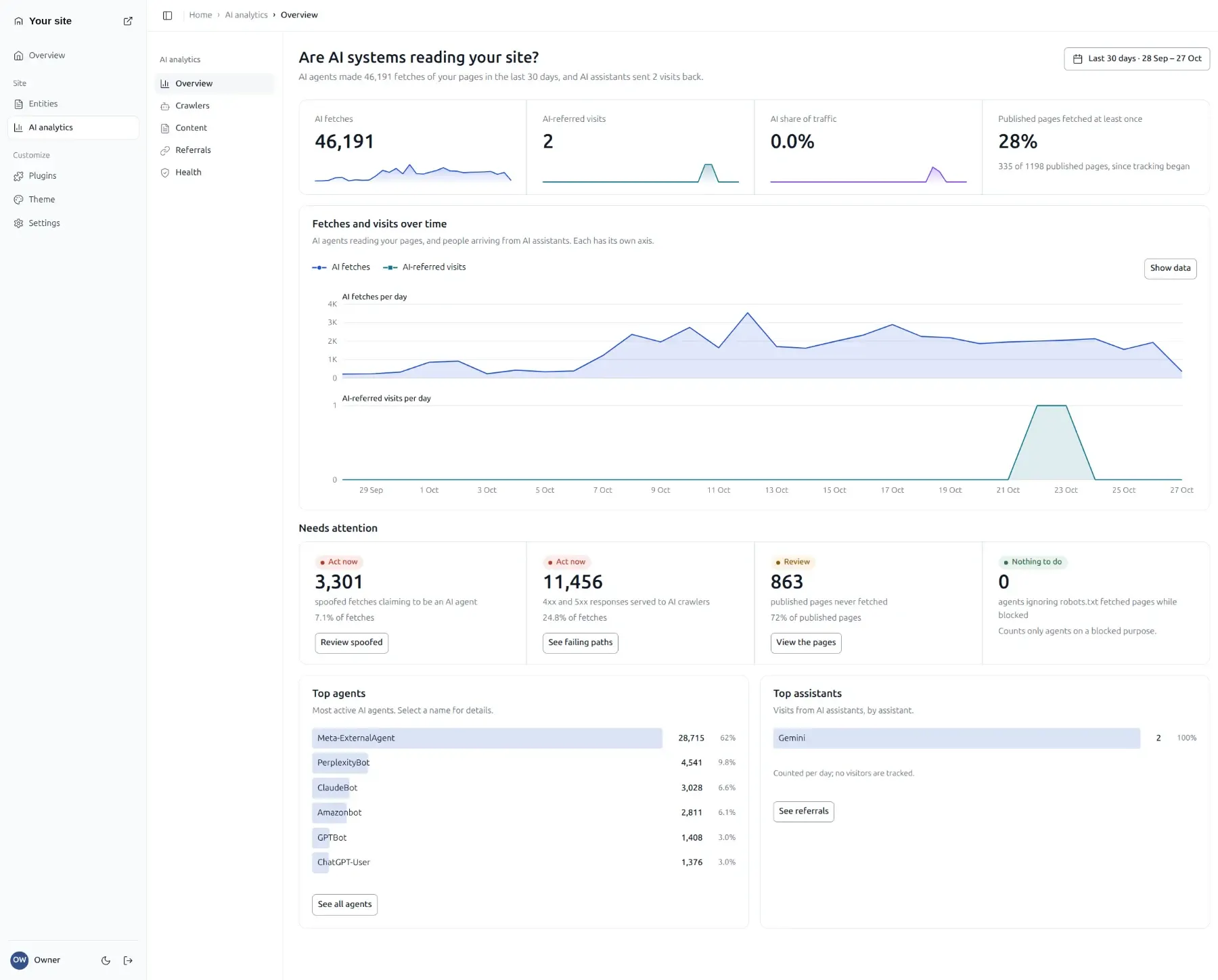
Task: Click Review spoofed button
Action: [x=351, y=643]
